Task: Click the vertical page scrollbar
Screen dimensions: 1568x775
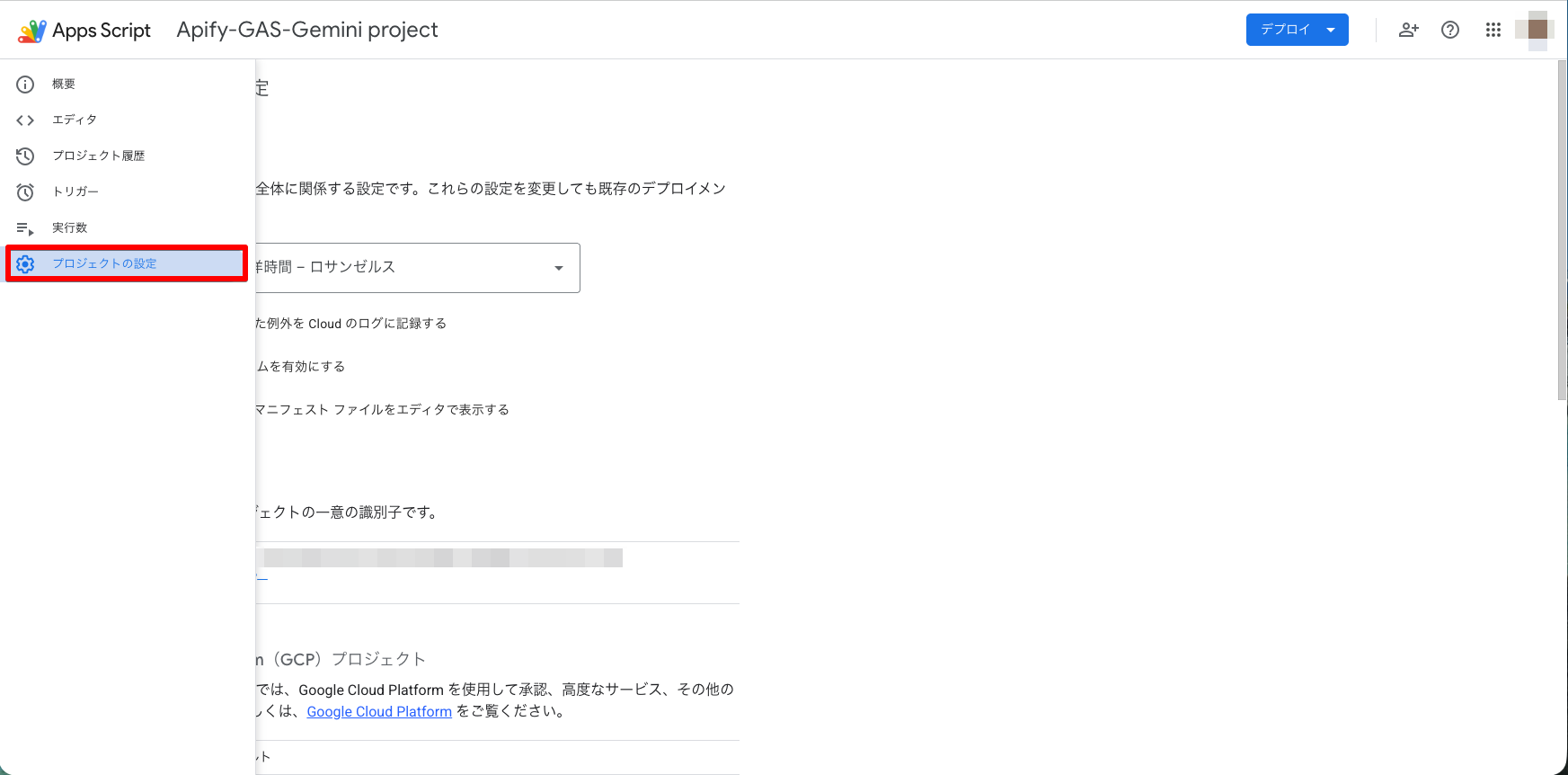Action: (x=1562, y=229)
